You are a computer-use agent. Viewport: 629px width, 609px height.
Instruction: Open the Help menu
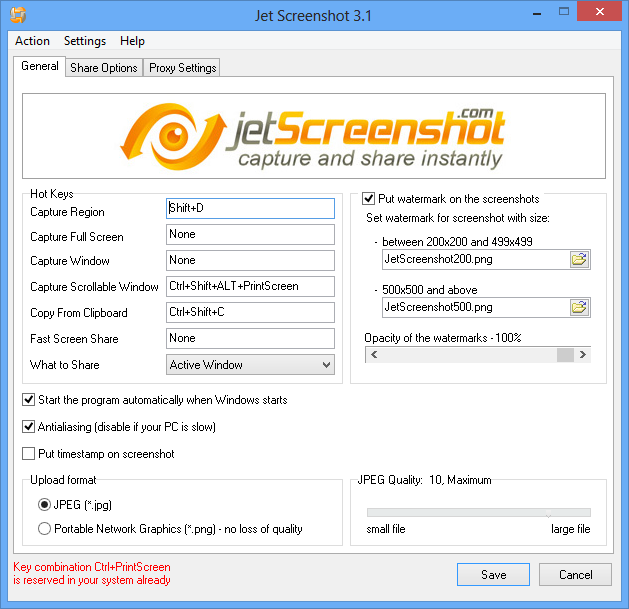[132, 41]
